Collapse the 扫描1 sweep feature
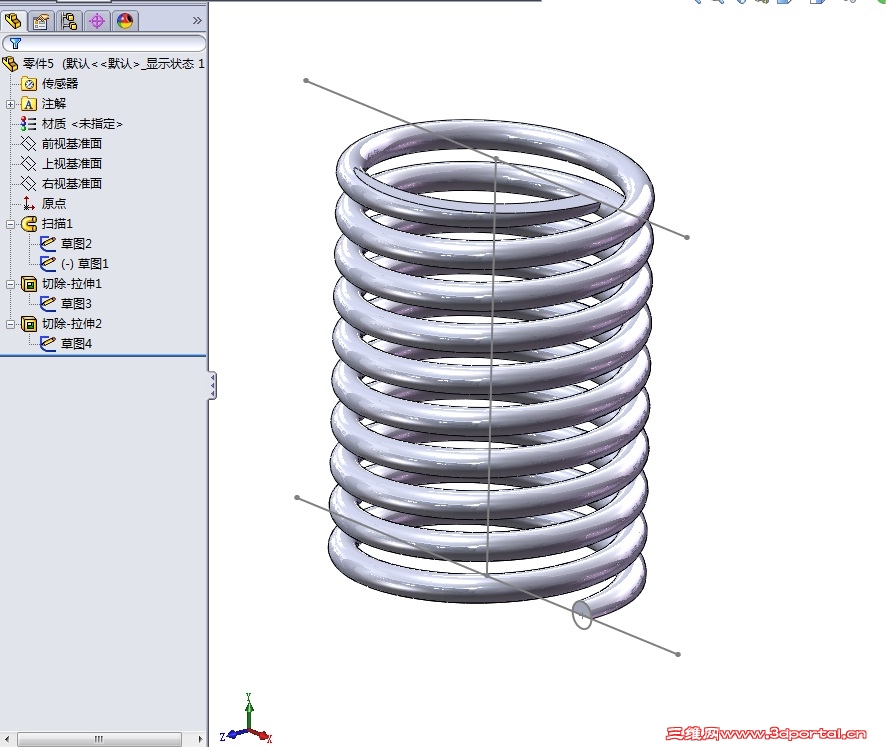Screen dimensions: 886x747 [10, 224]
